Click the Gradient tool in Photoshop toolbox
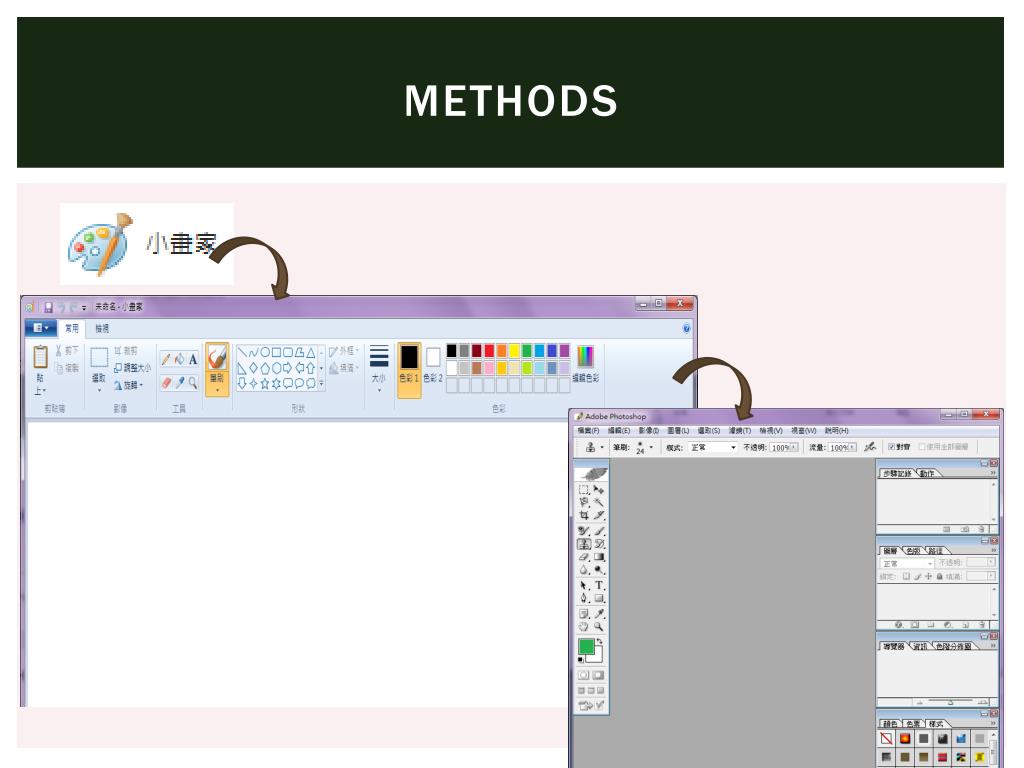 pos(599,557)
